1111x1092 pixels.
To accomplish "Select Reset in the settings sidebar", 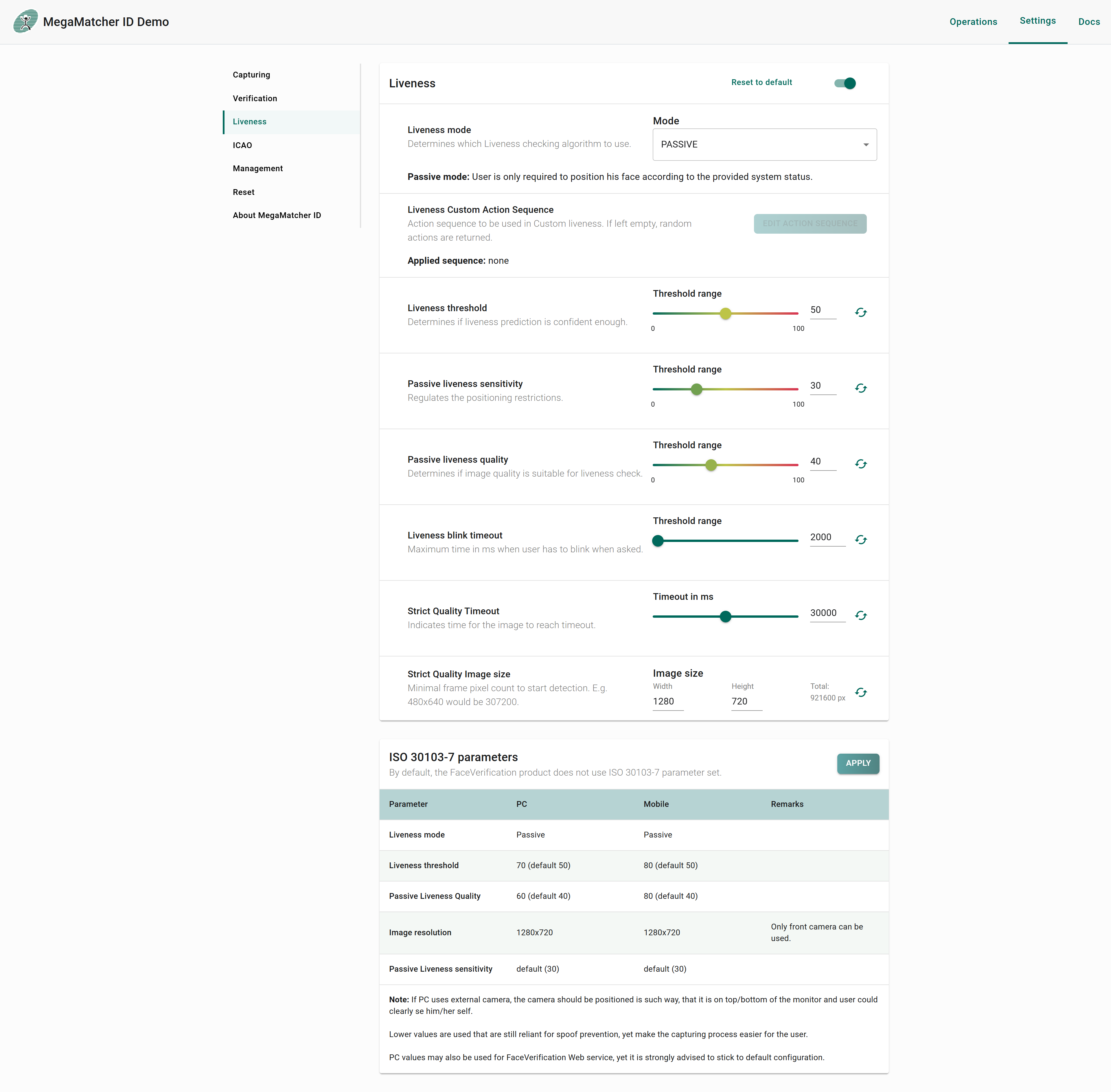I will point(292,192).
